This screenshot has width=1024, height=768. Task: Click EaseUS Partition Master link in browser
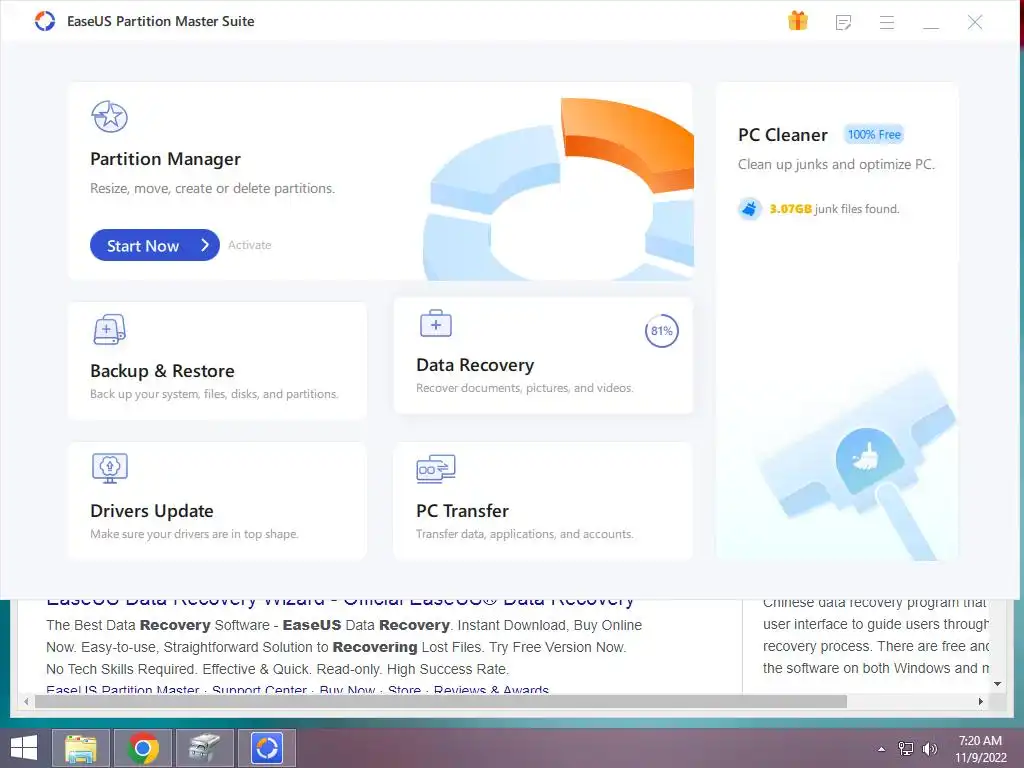pos(123,690)
